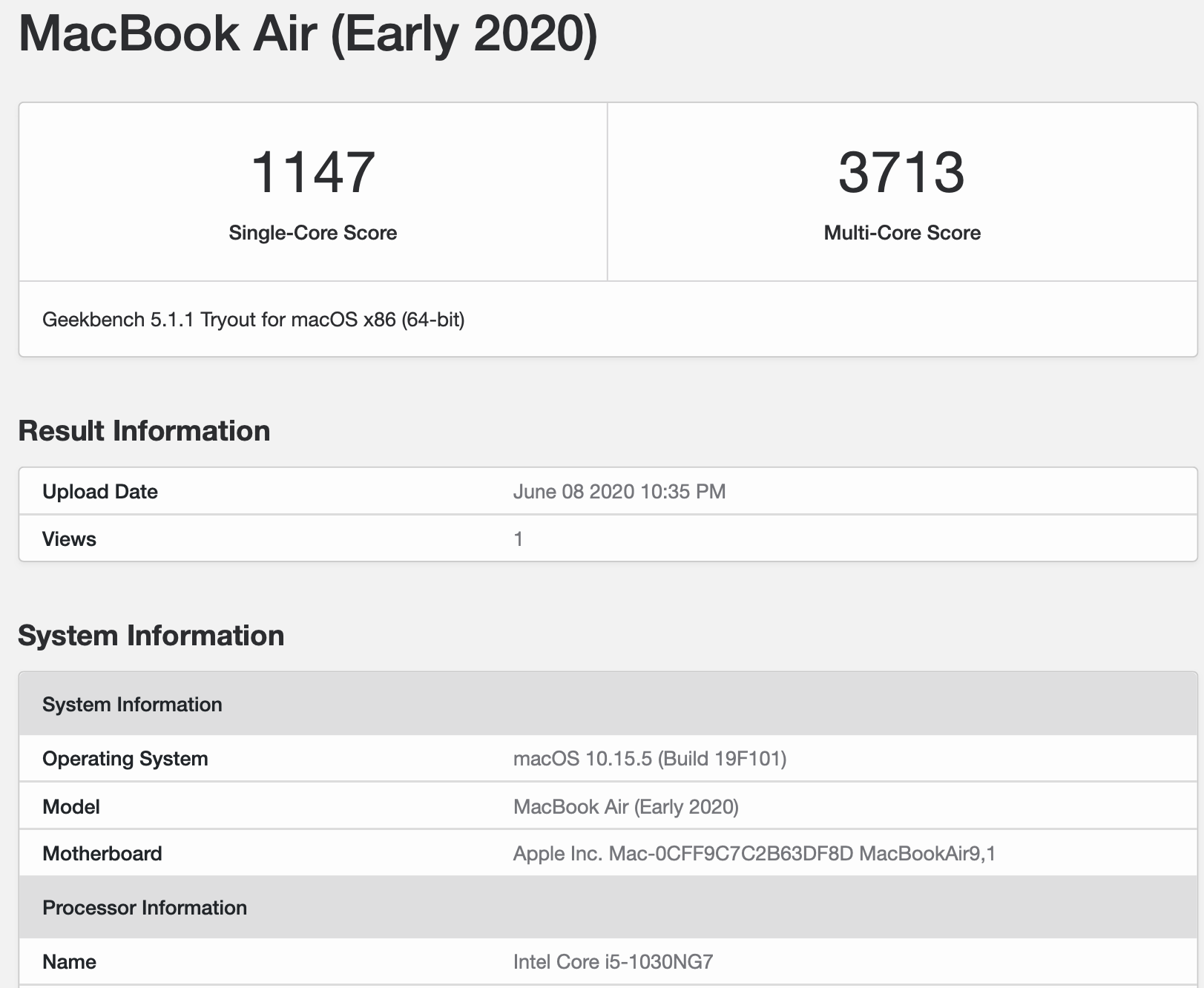Click the 3713 multi-core score number
Screen dimensions: 1204x988
point(901,173)
